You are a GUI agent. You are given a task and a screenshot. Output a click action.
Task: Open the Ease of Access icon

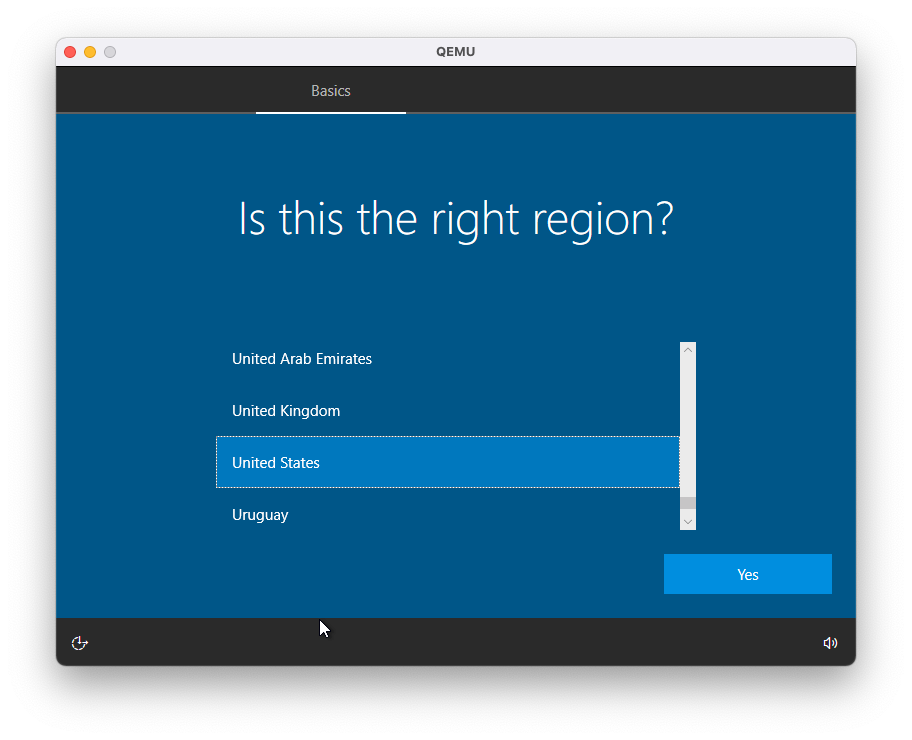click(80, 643)
